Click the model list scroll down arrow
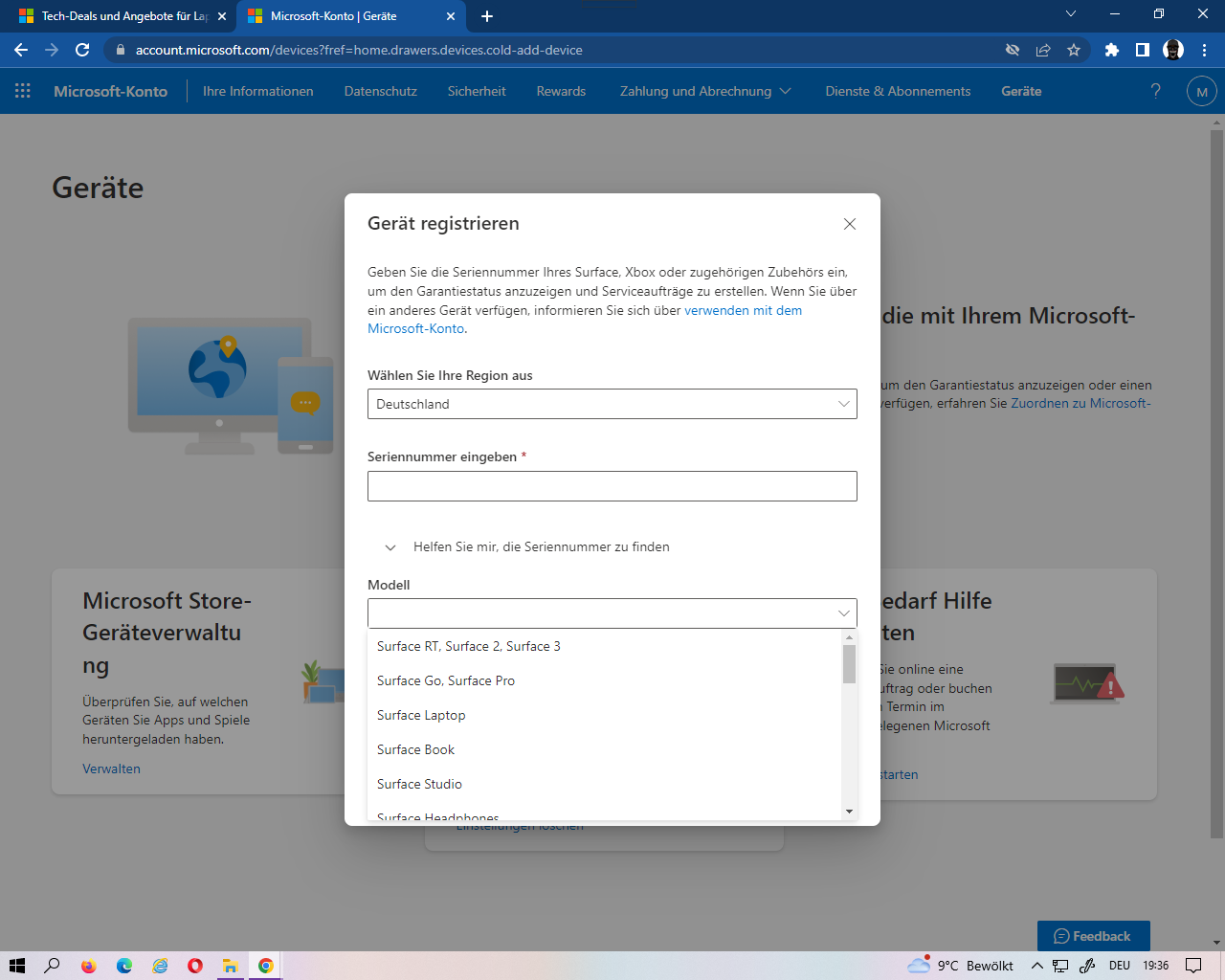Screen dimensions: 1225x980 coord(849,812)
